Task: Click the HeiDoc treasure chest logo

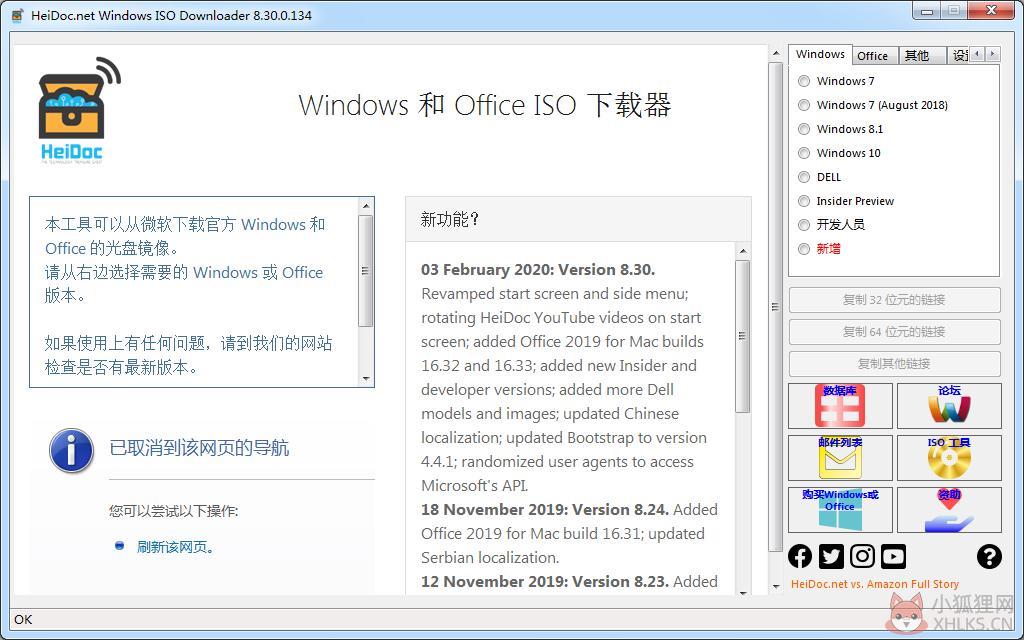Action: pyautogui.click(x=79, y=110)
